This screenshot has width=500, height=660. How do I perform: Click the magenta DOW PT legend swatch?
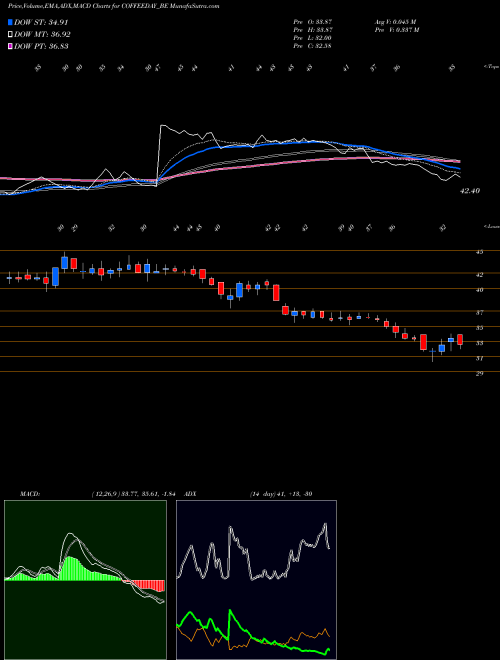coord(10,46)
